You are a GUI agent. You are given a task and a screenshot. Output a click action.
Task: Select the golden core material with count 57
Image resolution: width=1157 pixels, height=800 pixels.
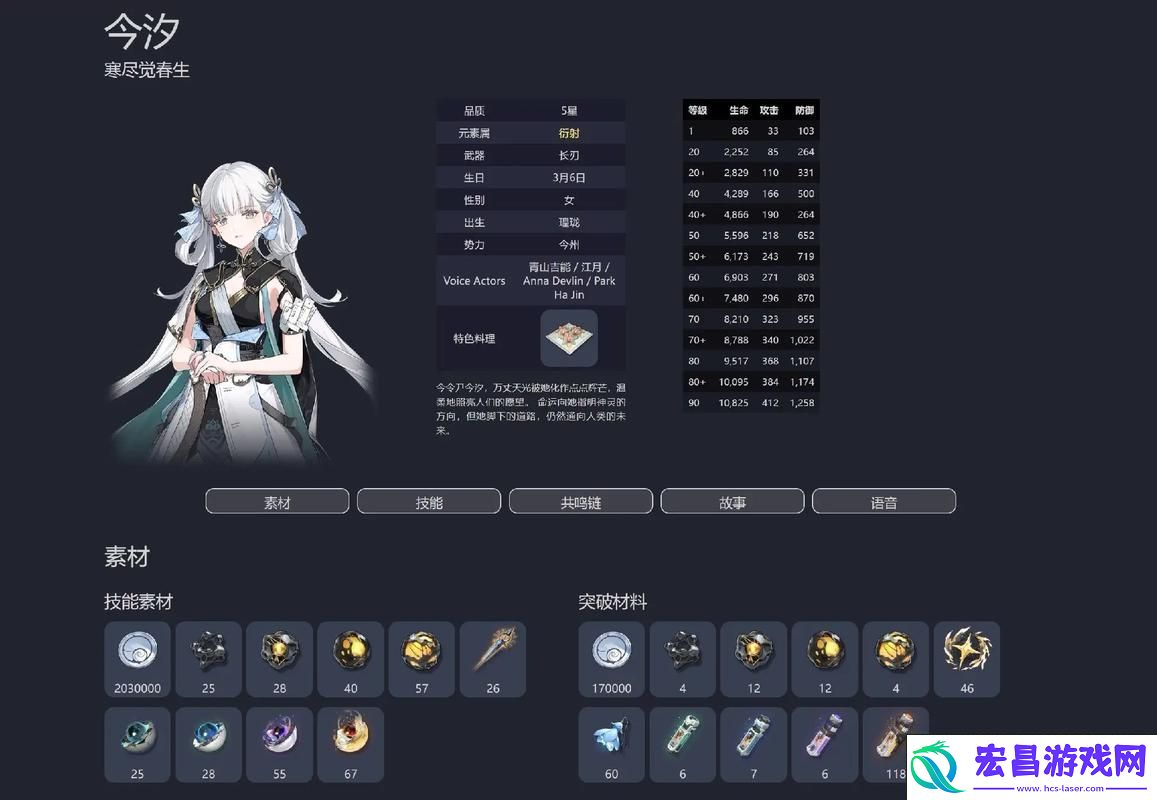tap(421, 659)
